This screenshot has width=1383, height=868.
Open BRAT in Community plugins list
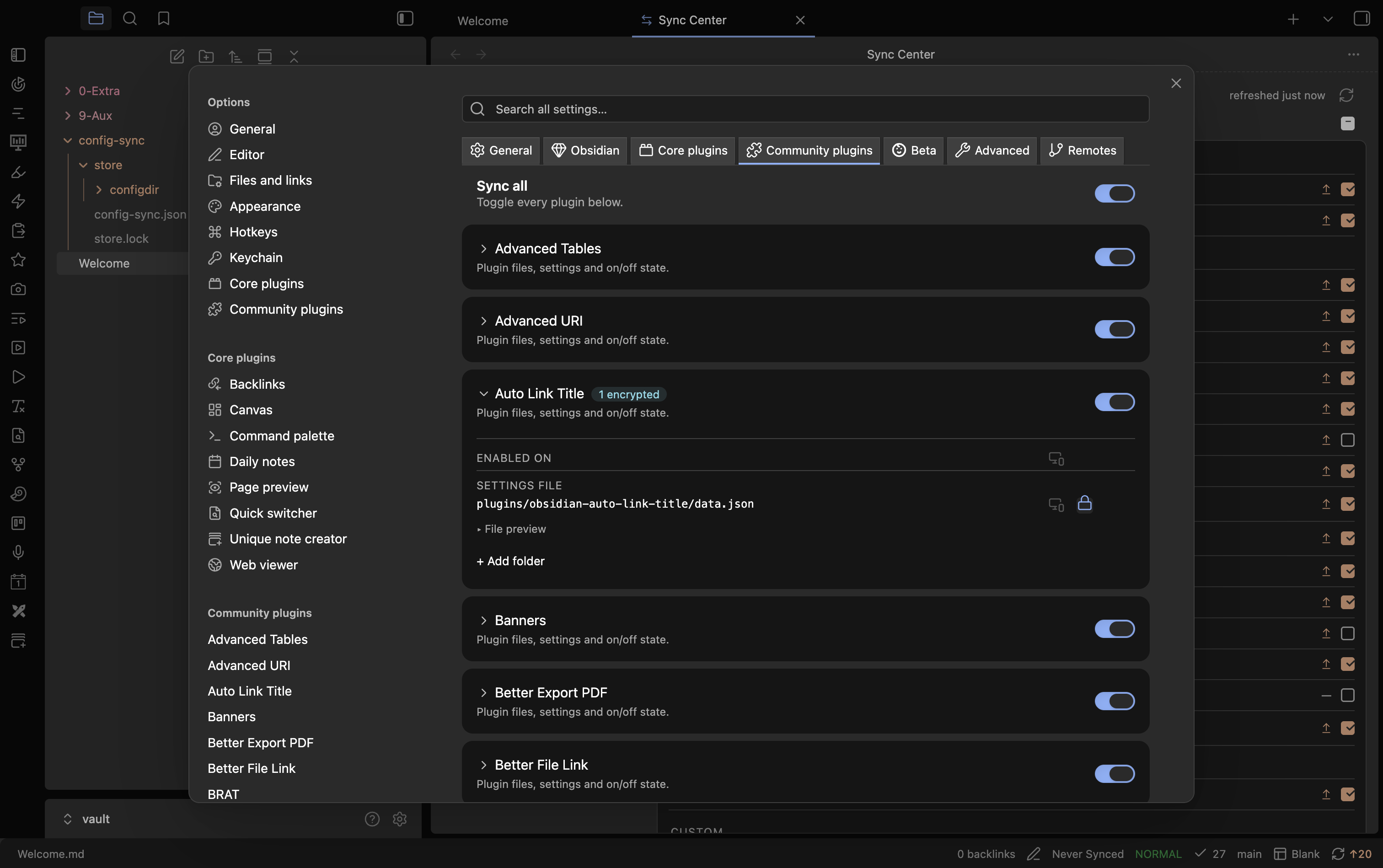(x=223, y=794)
